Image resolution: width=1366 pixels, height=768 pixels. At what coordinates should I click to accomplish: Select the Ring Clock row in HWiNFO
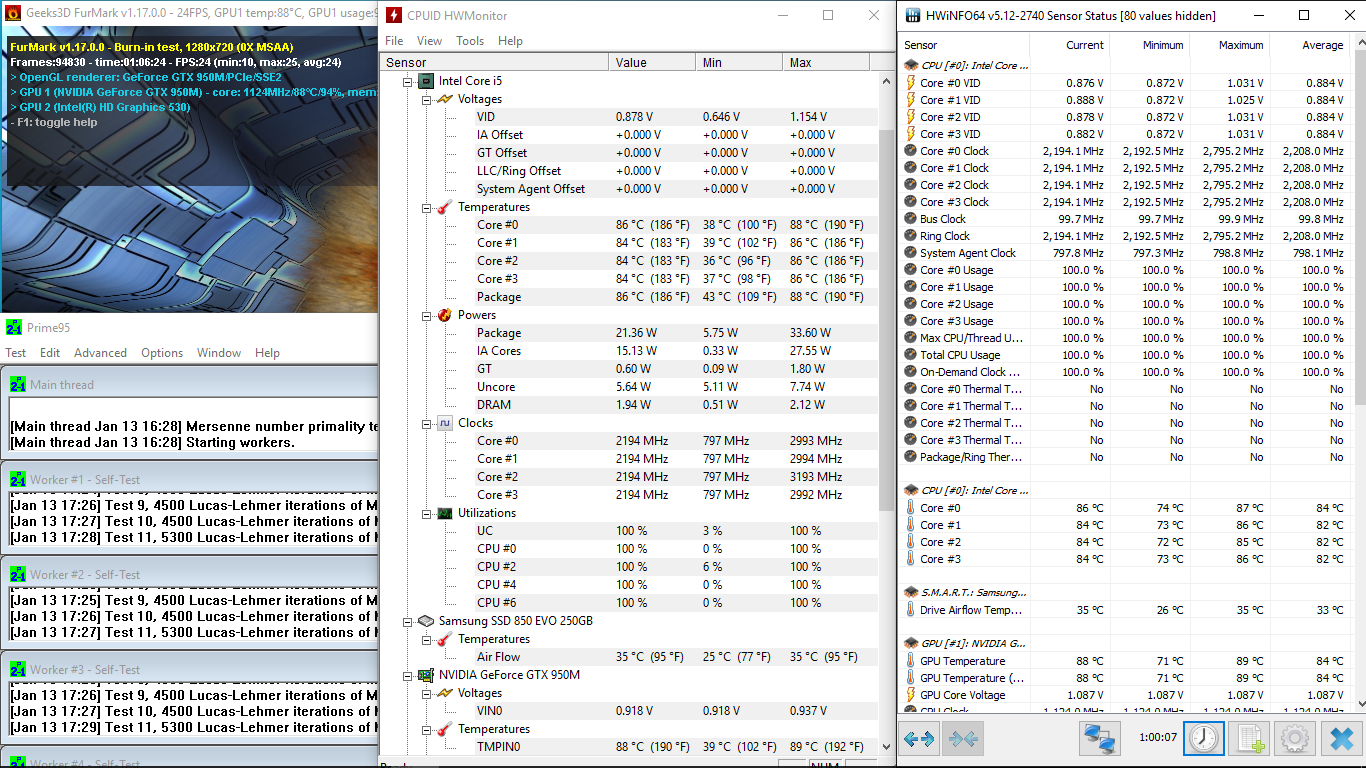point(1125,236)
